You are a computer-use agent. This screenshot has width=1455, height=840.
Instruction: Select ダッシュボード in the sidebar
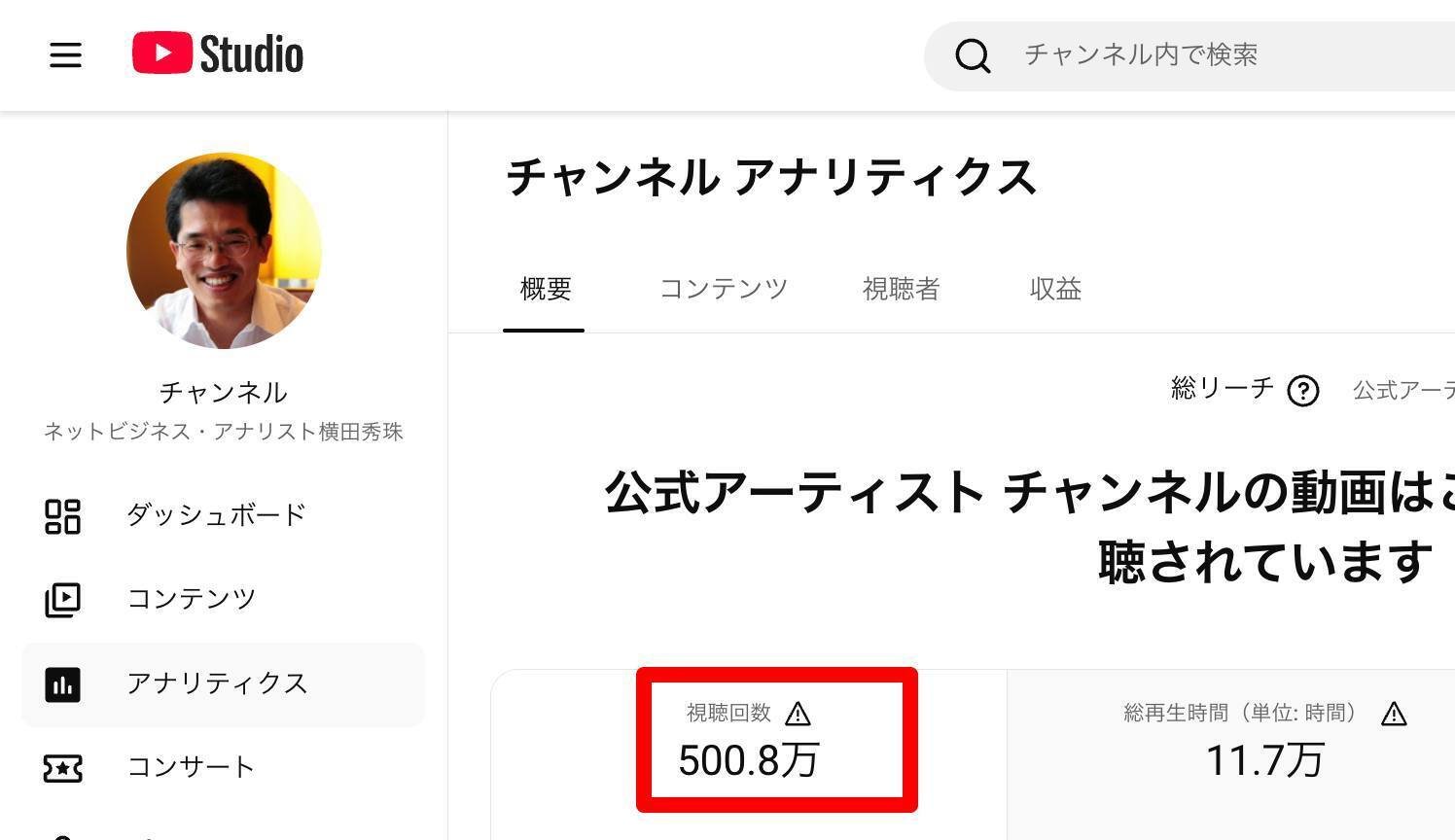click(x=217, y=515)
